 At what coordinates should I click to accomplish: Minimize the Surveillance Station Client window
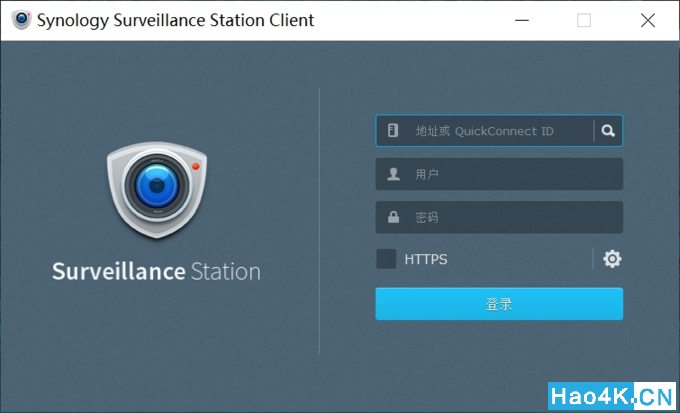point(522,20)
